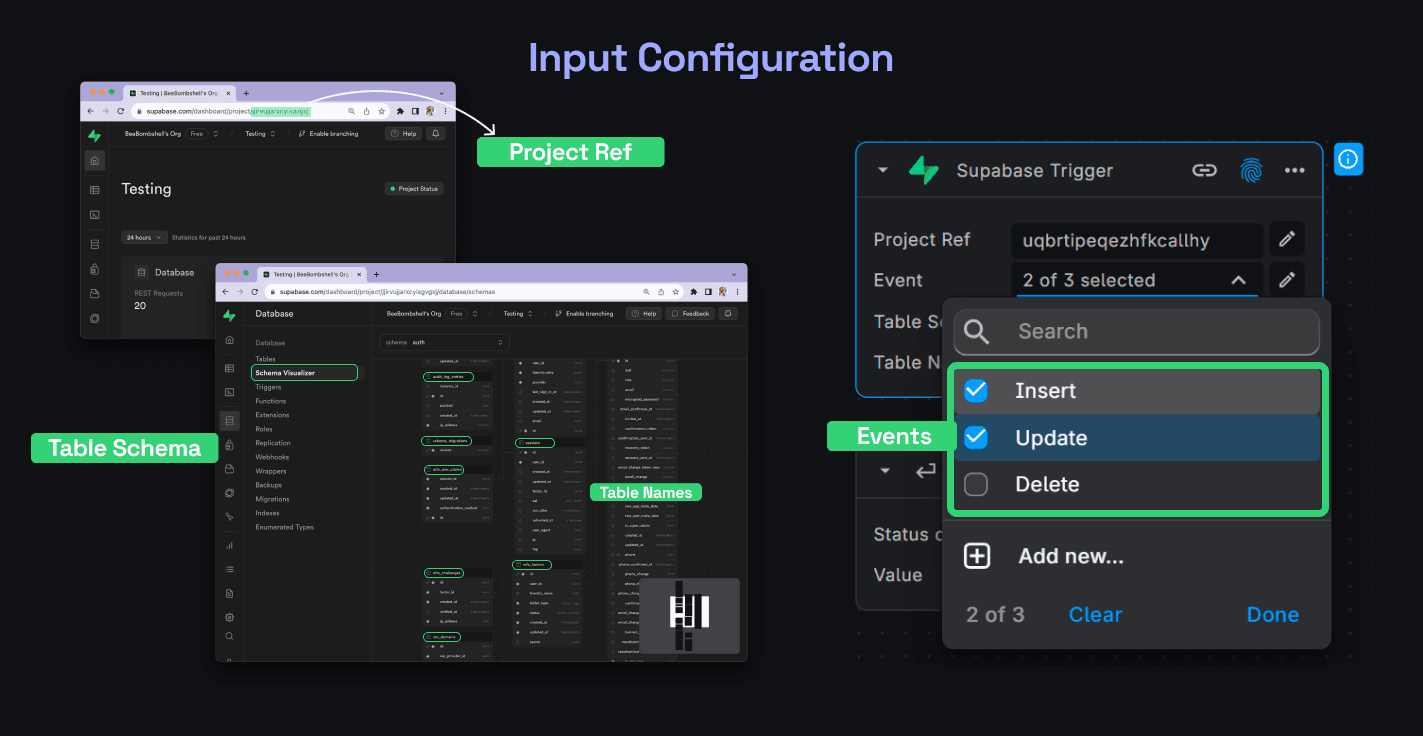This screenshot has width=1423, height=736.
Task: Uncheck the Update event checkbox
Action: coord(975,437)
